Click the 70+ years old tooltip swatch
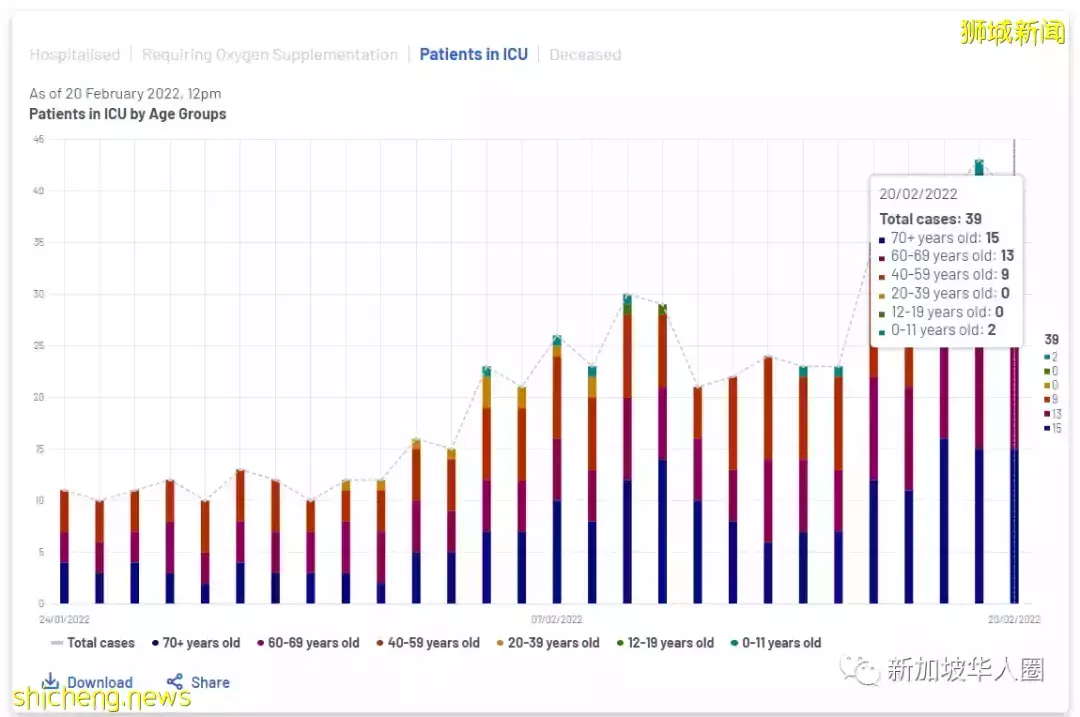 tap(882, 239)
